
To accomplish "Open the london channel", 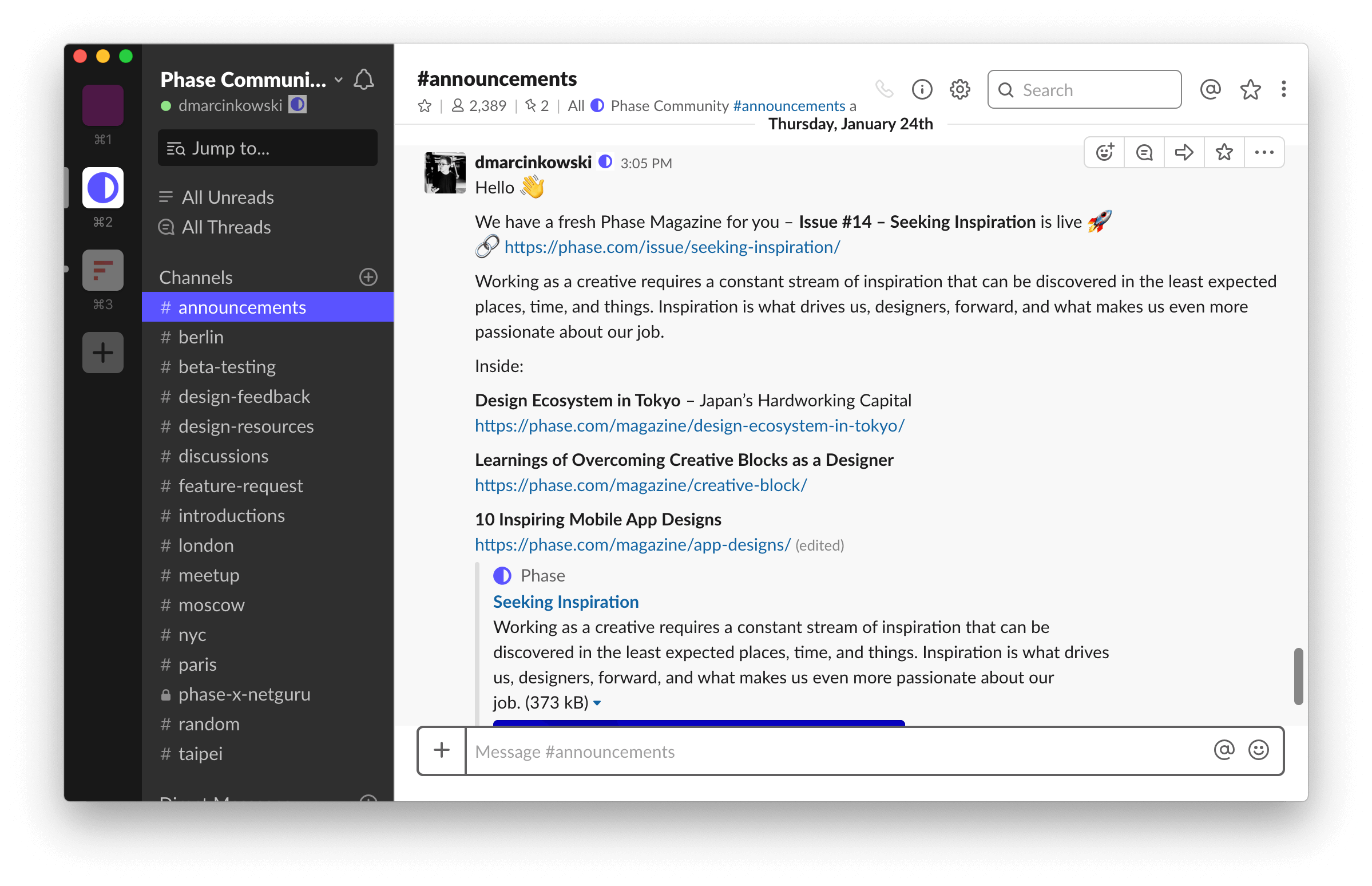I will pos(267,545).
